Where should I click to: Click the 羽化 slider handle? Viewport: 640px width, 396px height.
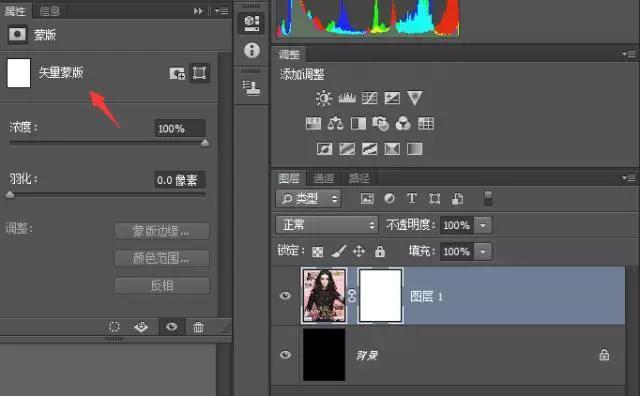tap(10, 194)
